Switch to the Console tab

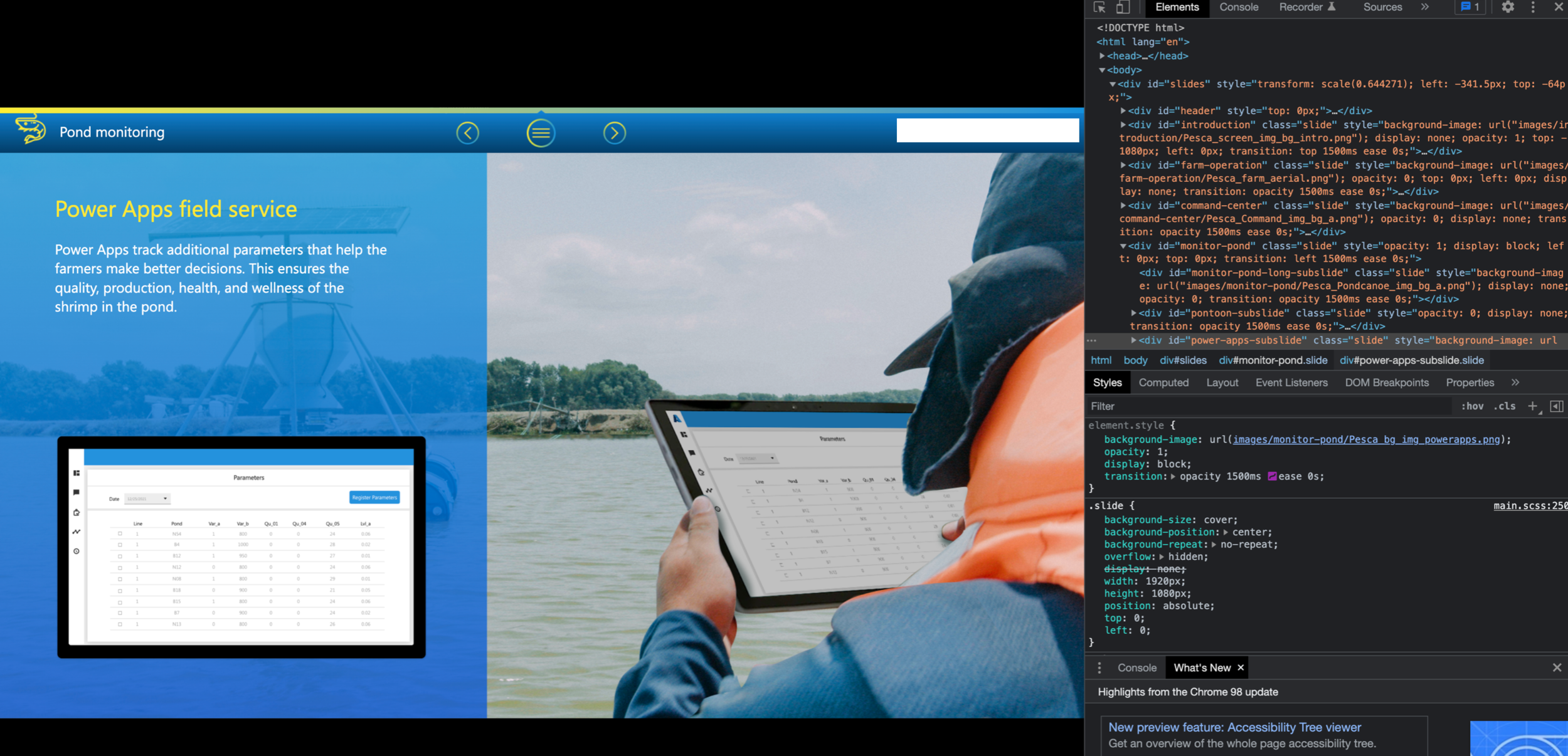1238,8
